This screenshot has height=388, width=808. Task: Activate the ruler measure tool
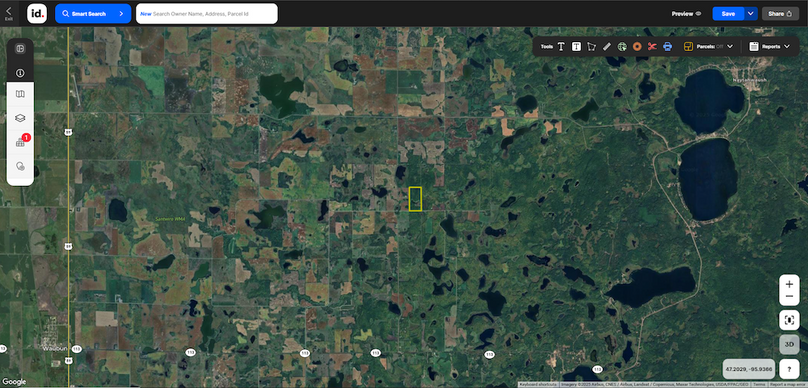tap(607, 46)
